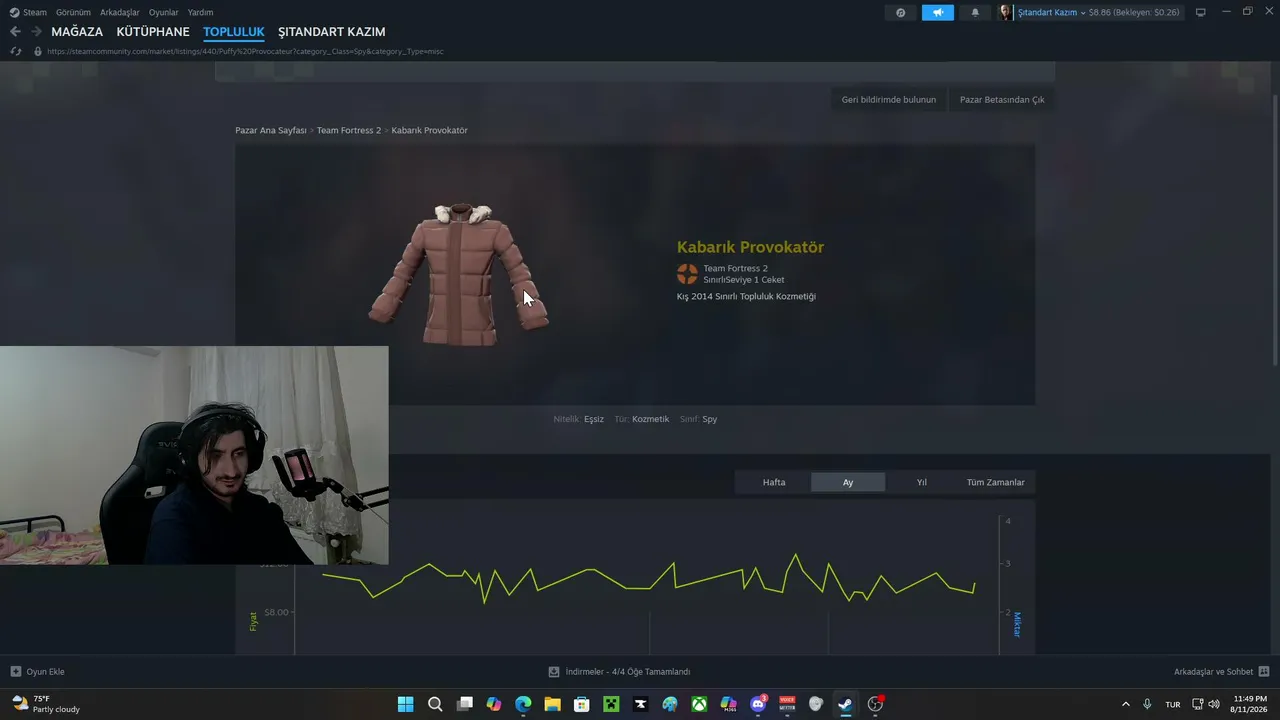
Task: Switch TUR keyboard language indicator
Action: [1173, 704]
